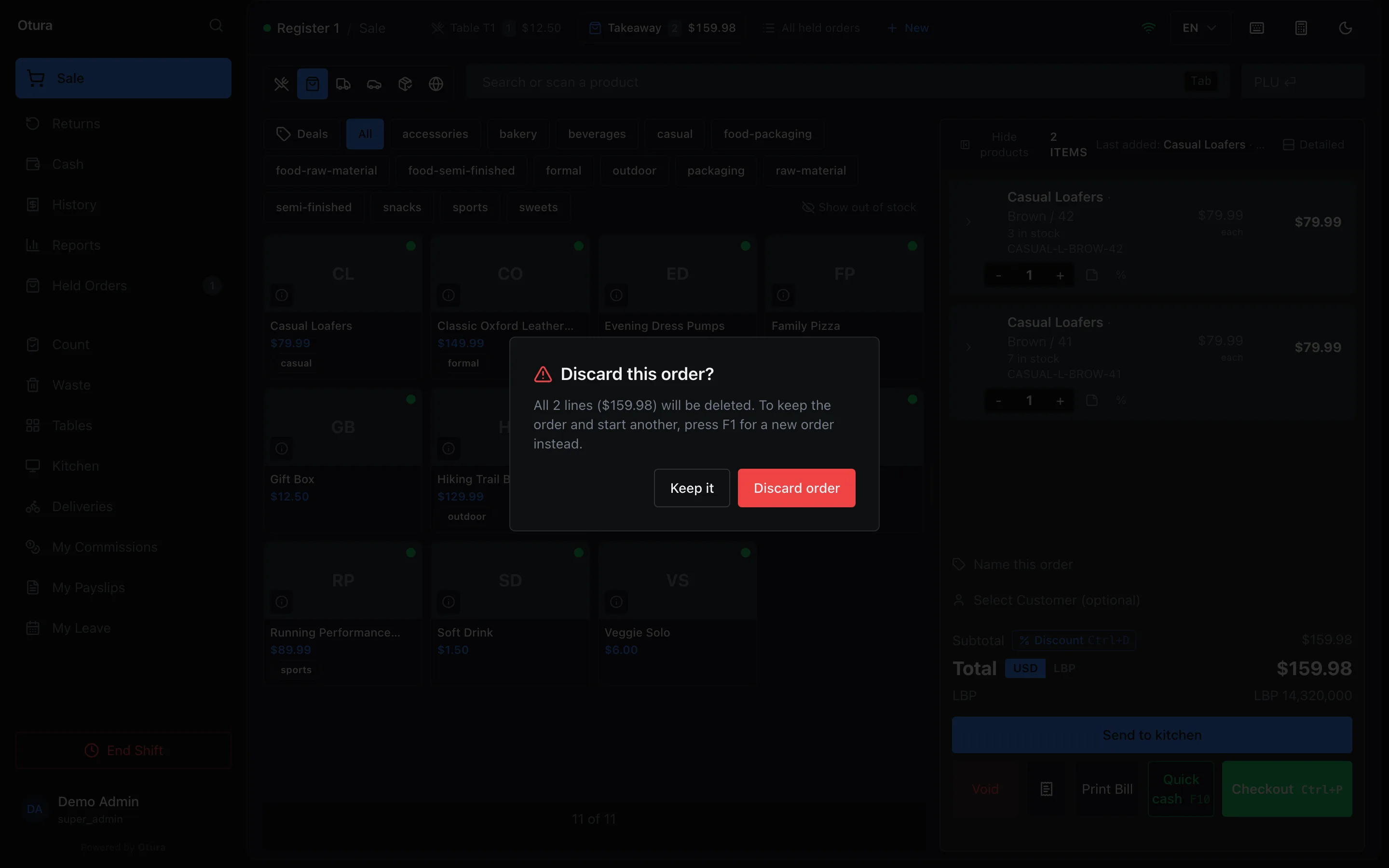Select package order type icon
This screenshot has width=1389, height=868.
(x=405, y=84)
